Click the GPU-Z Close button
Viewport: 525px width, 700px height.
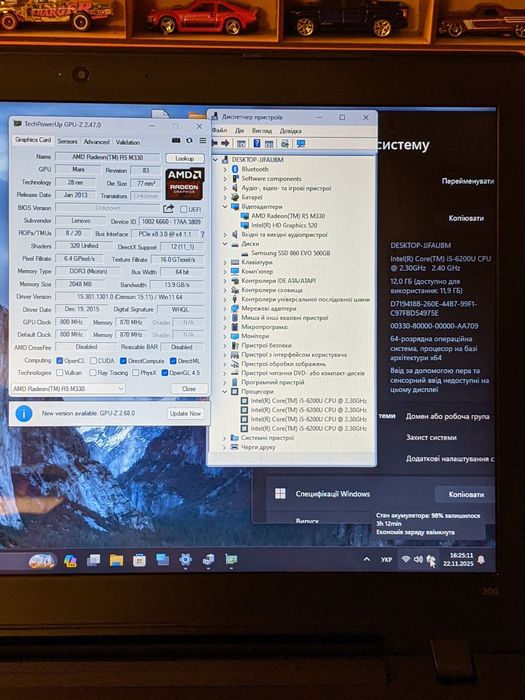[189, 389]
